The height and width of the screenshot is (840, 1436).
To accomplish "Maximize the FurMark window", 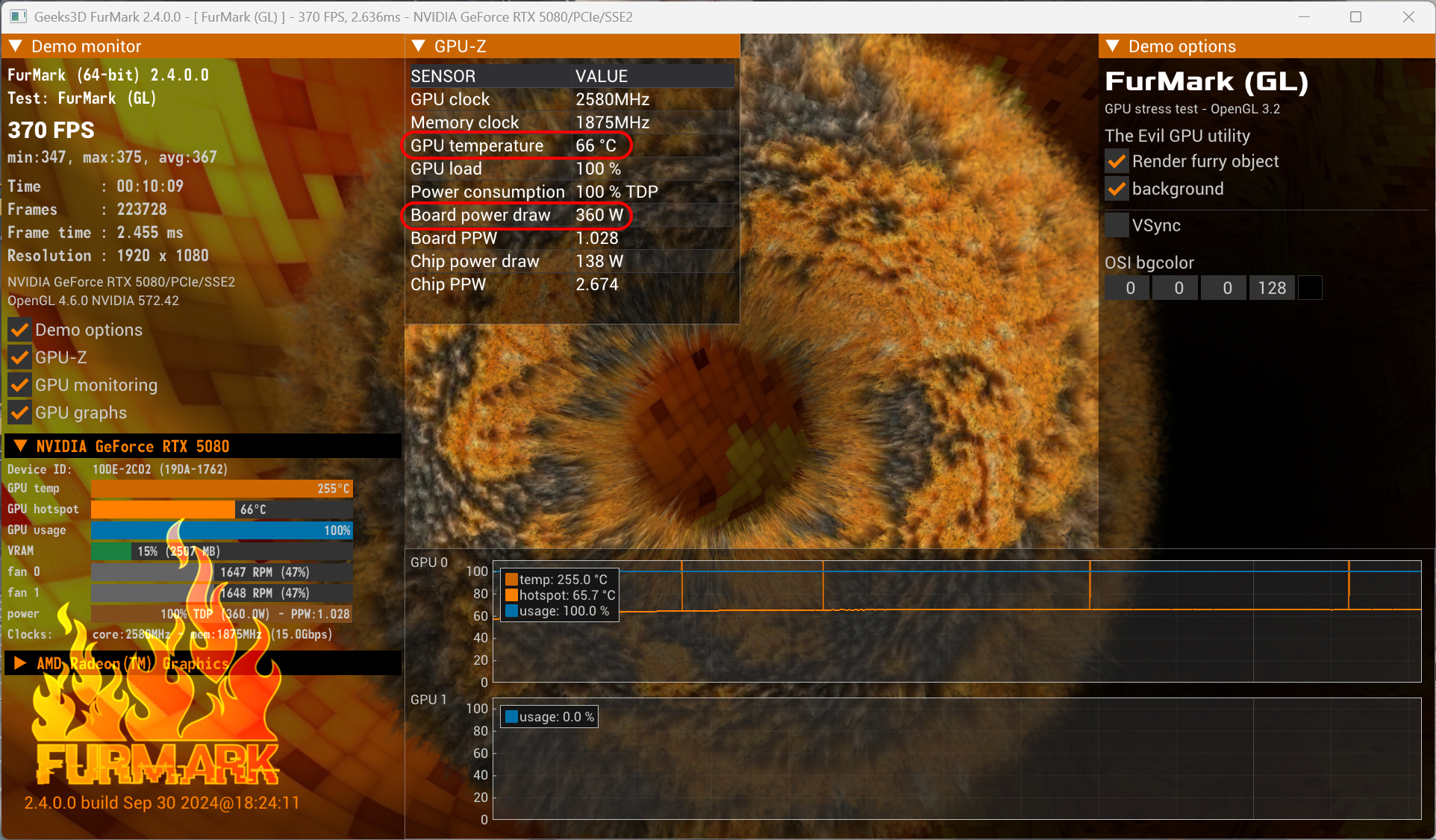I will tap(1356, 16).
